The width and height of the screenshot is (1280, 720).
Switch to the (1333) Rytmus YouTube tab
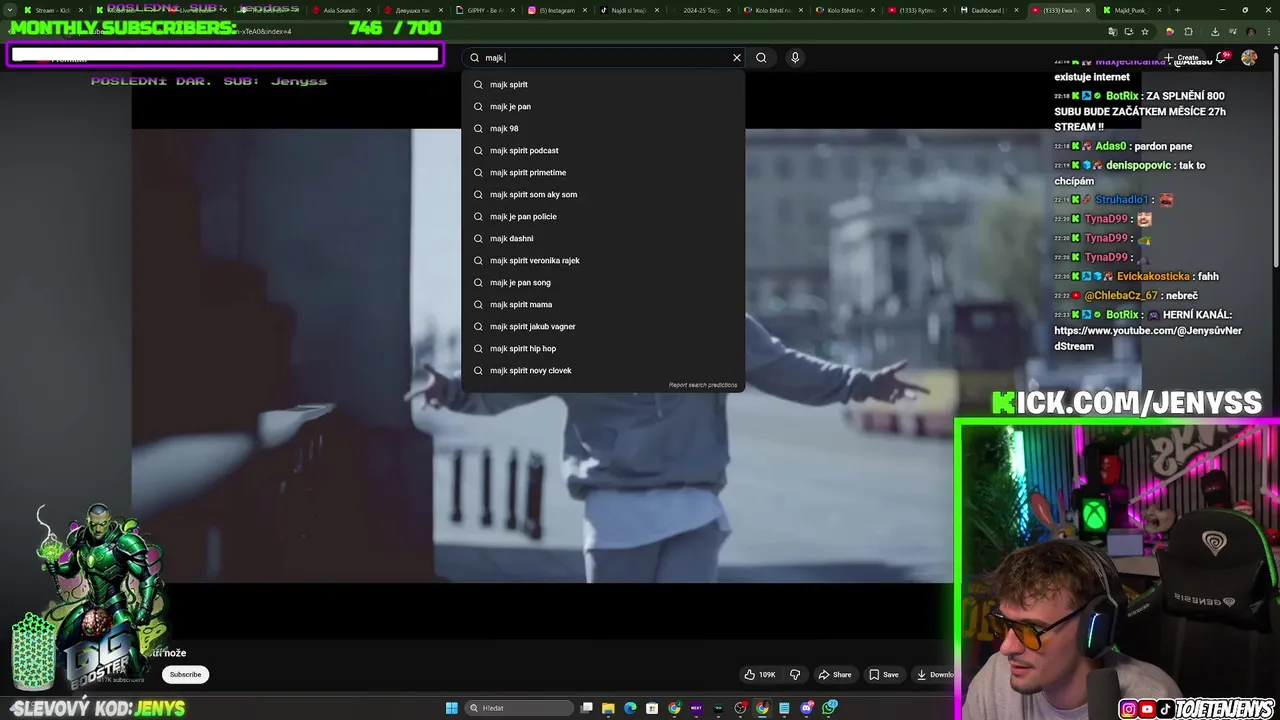915,10
